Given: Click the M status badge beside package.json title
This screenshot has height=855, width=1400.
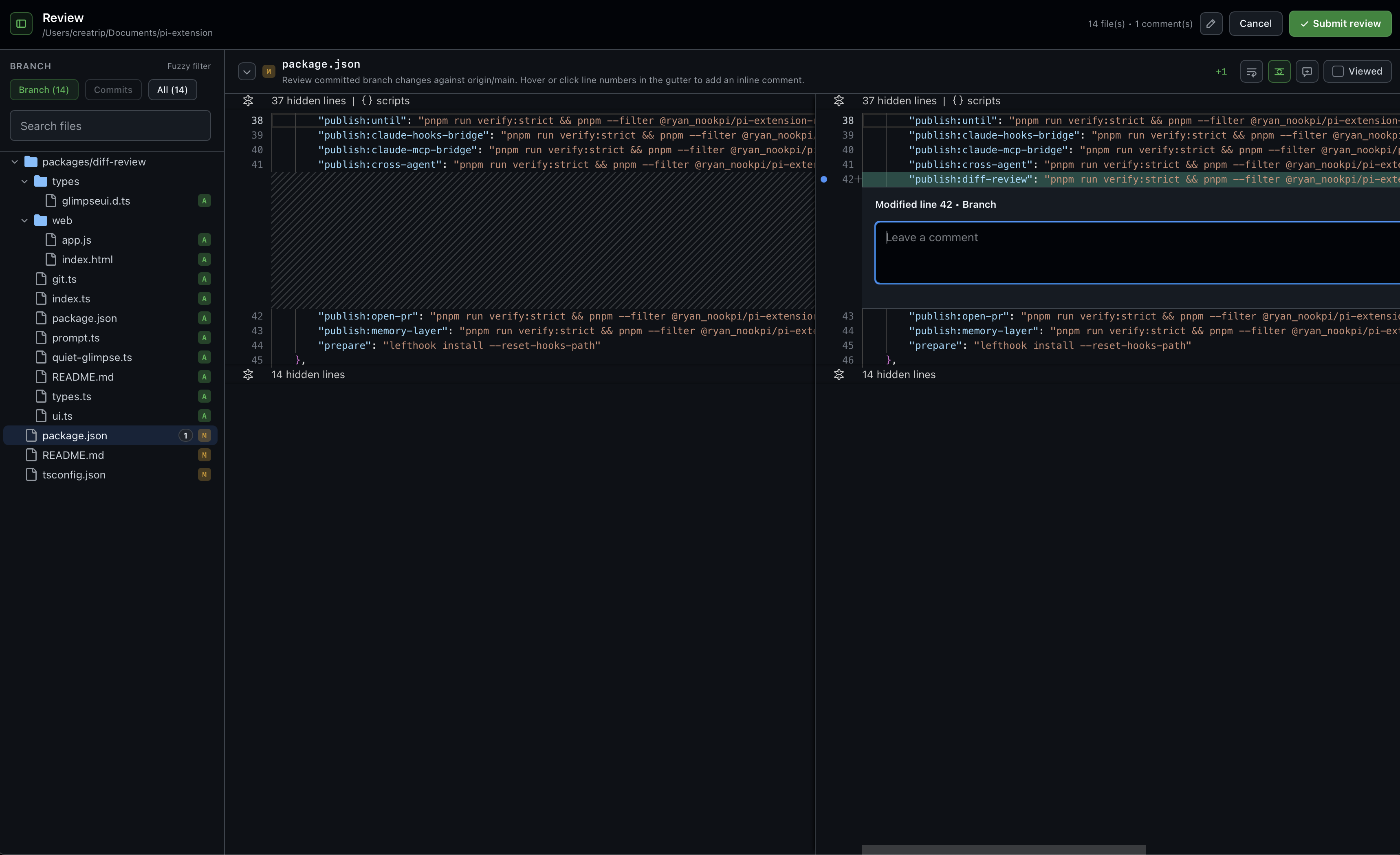Looking at the screenshot, I should 269,72.
